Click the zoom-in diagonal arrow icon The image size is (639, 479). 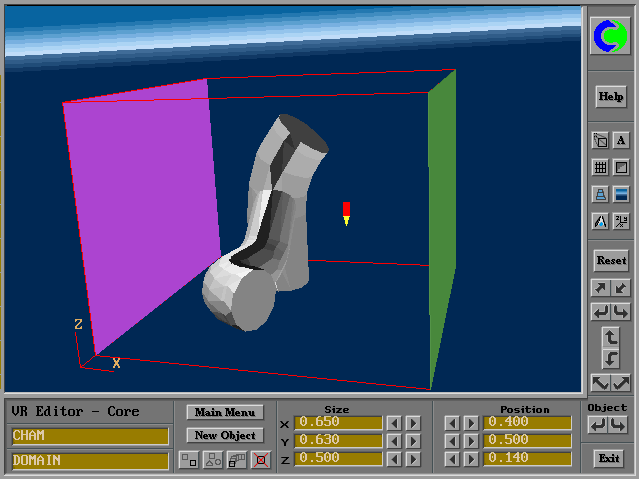[601, 288]
